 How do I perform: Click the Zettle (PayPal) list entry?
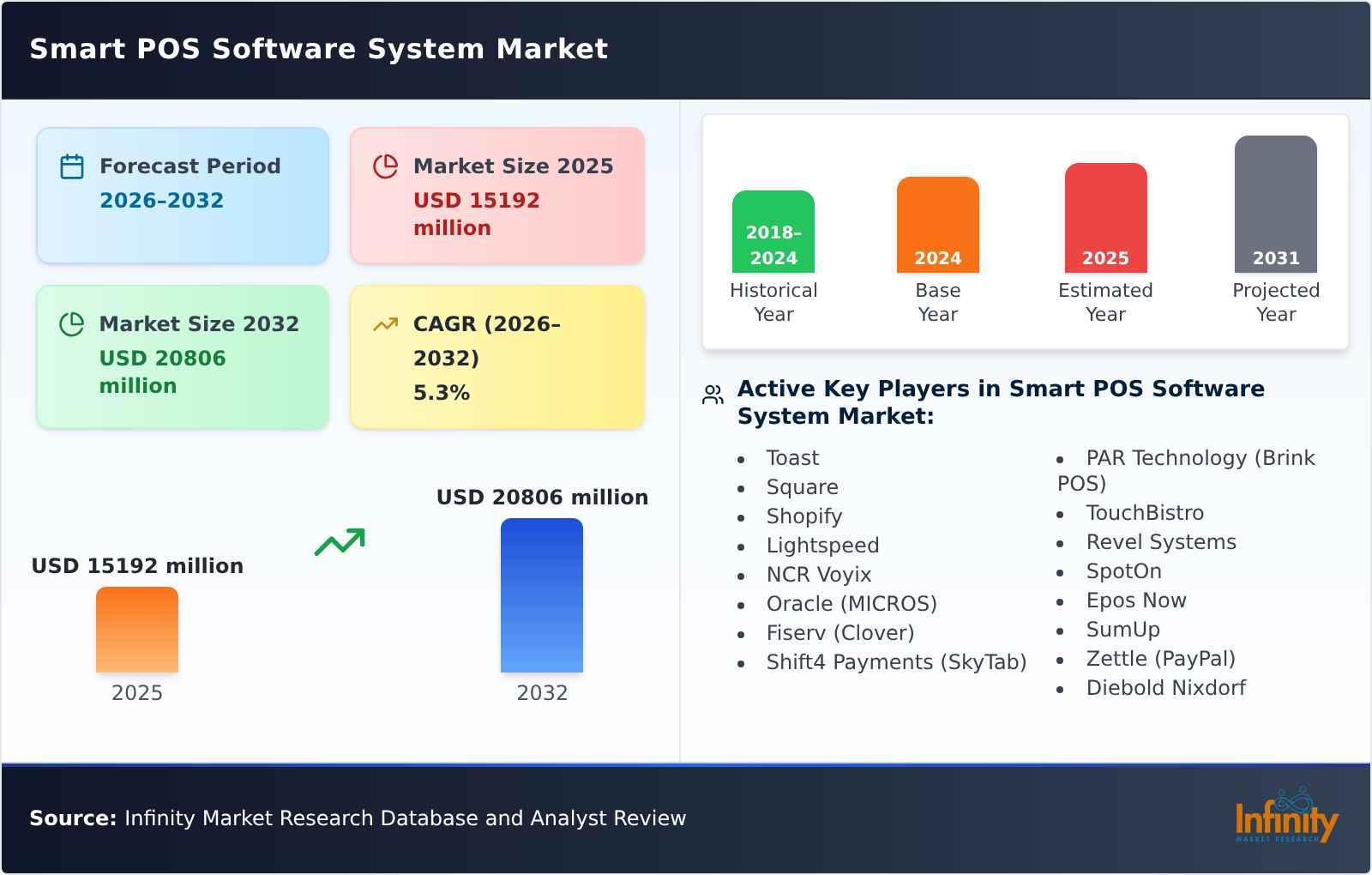point(1160,659)
